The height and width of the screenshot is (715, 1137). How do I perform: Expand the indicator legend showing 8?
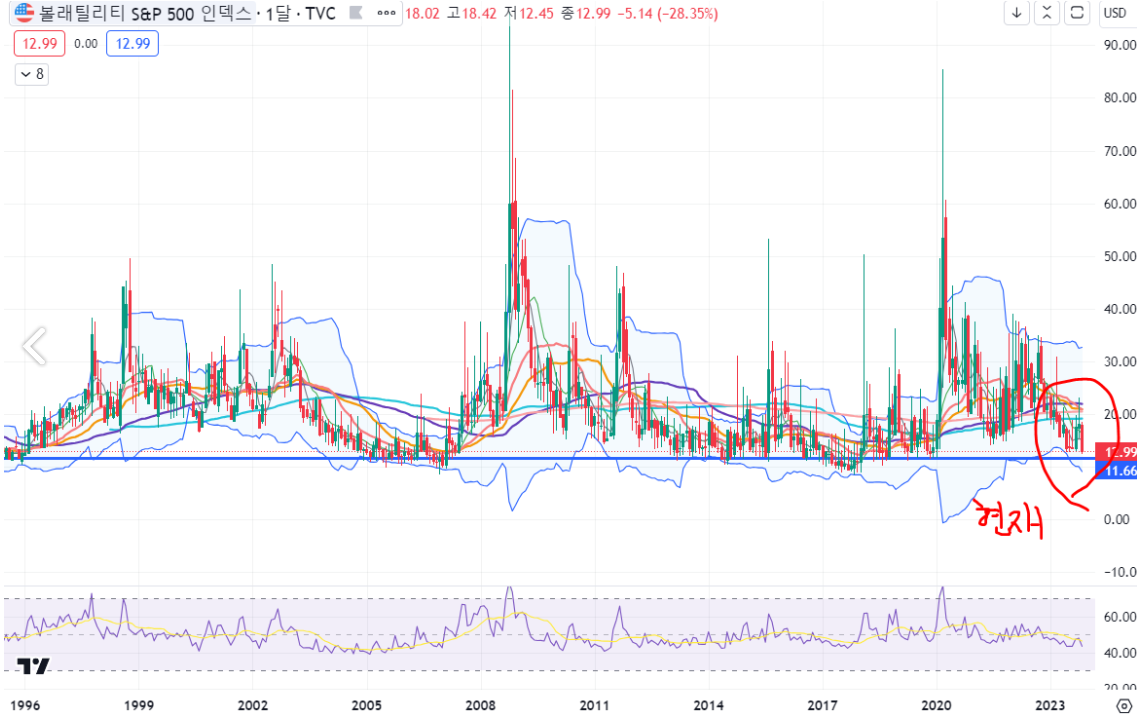tap(32, 74)
